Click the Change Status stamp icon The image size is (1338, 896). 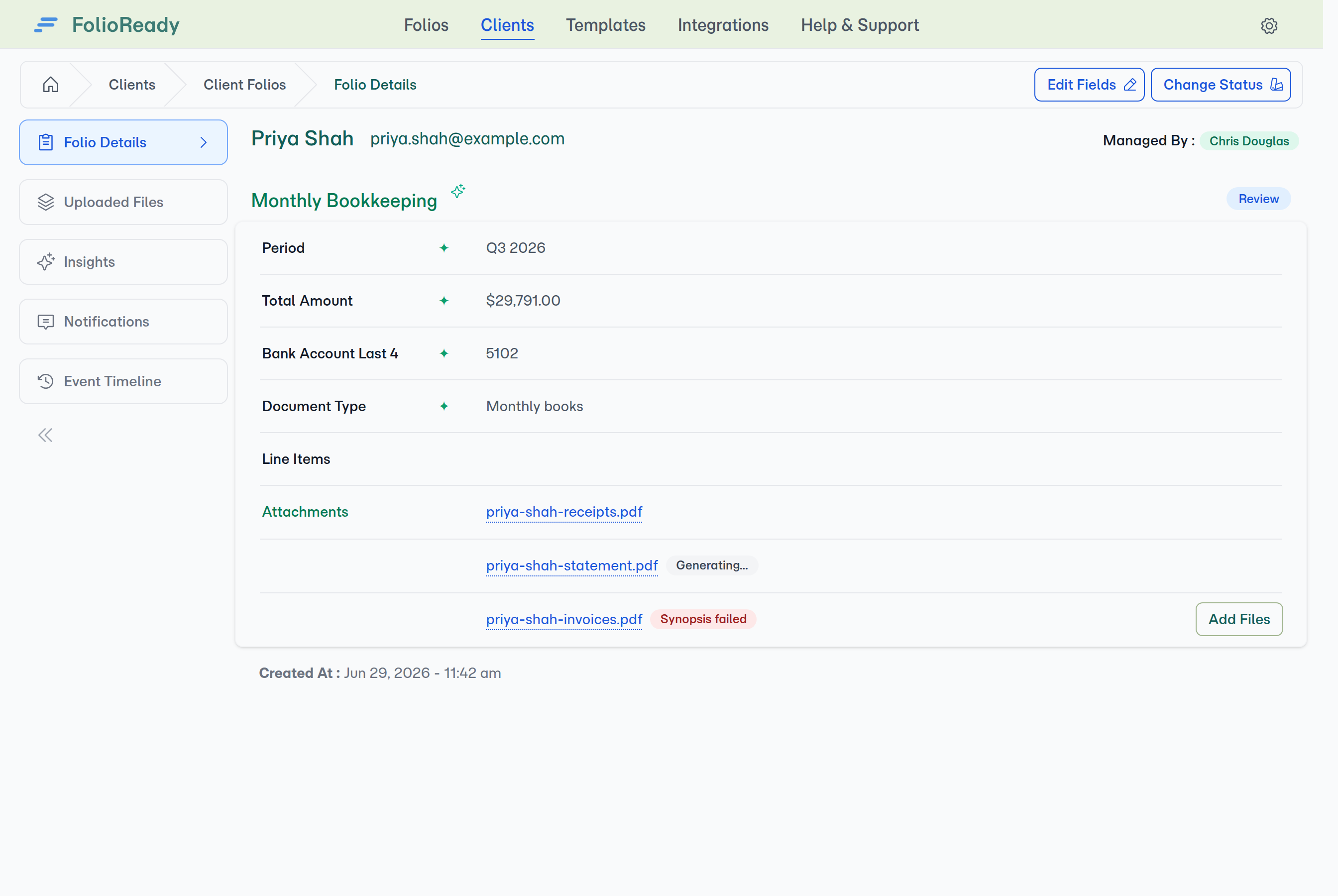click(x=1276, y=85)
